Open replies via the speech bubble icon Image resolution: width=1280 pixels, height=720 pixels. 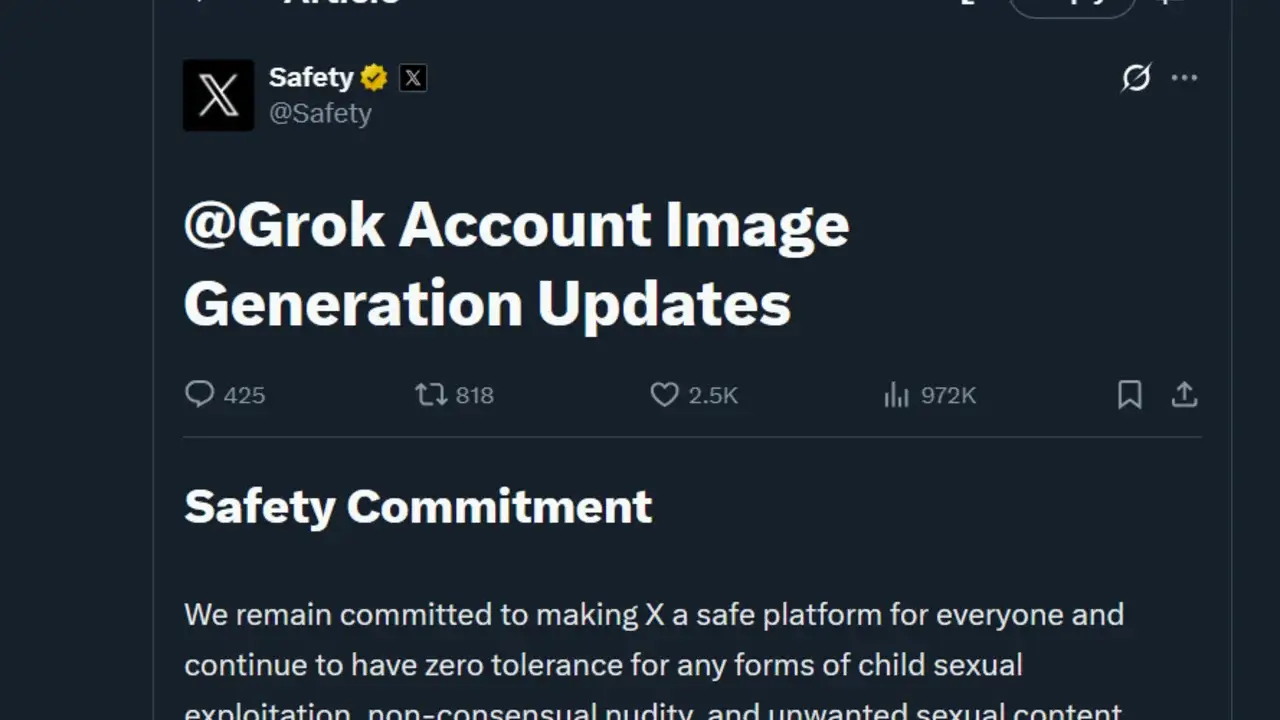click(x=200, y=395)
